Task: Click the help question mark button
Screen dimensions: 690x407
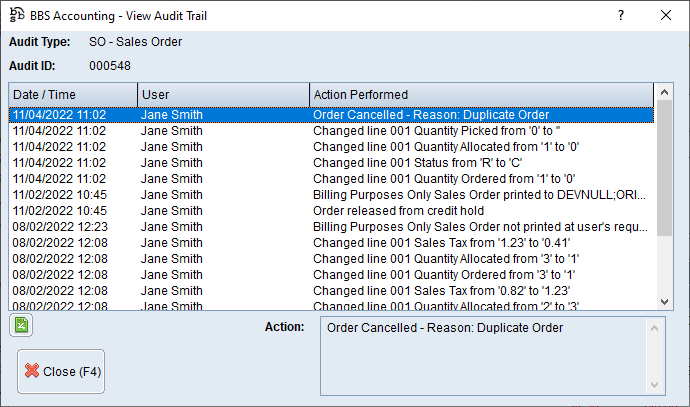Action: [621, 15]
